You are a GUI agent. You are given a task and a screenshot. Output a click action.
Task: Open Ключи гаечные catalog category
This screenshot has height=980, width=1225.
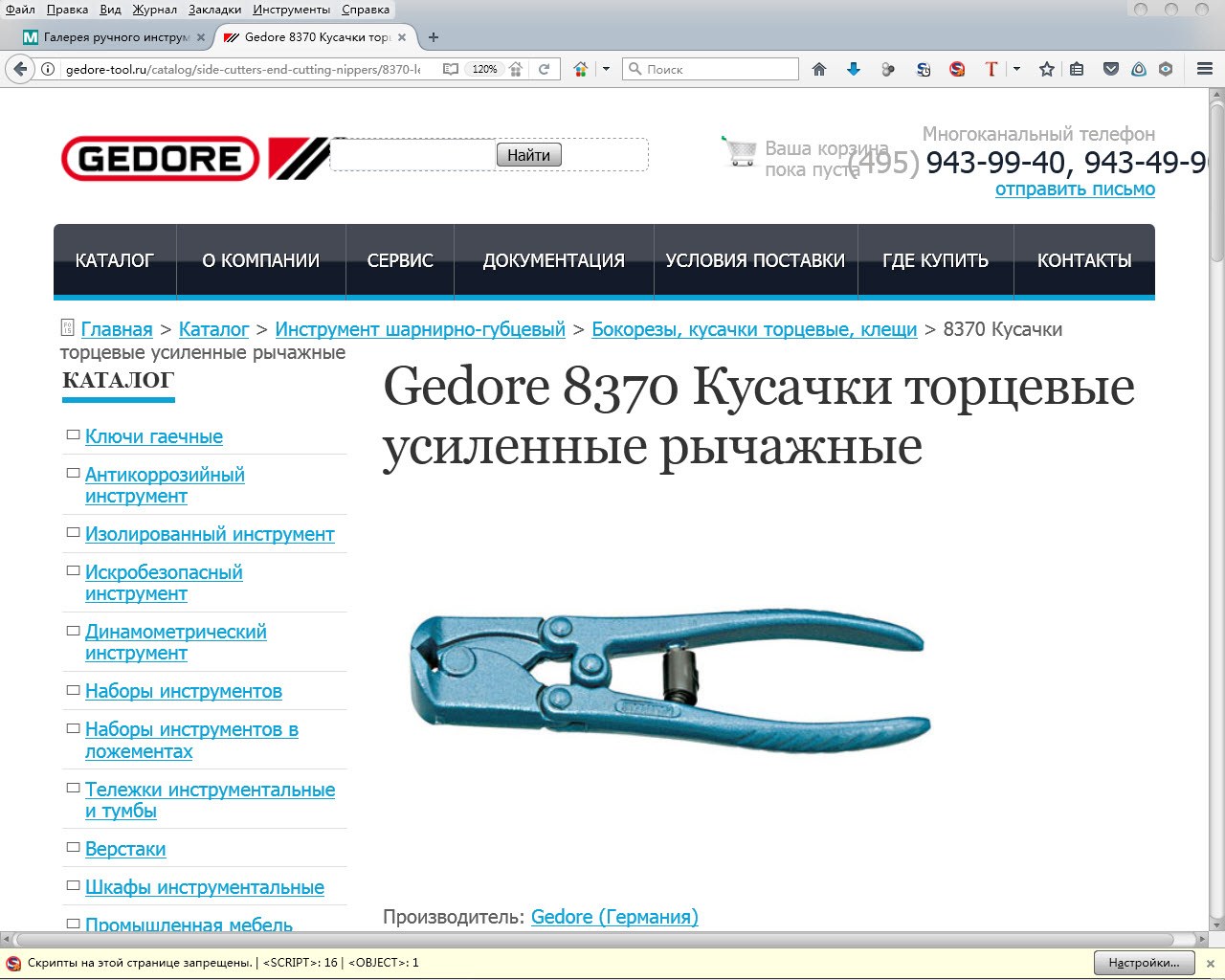point(154,436)
